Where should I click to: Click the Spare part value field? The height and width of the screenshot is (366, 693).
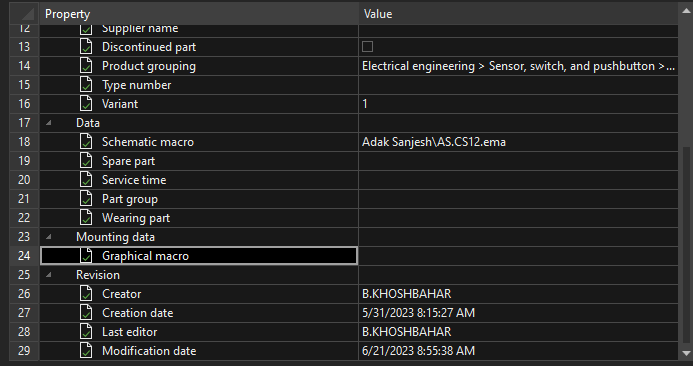(x=518, y=161)
